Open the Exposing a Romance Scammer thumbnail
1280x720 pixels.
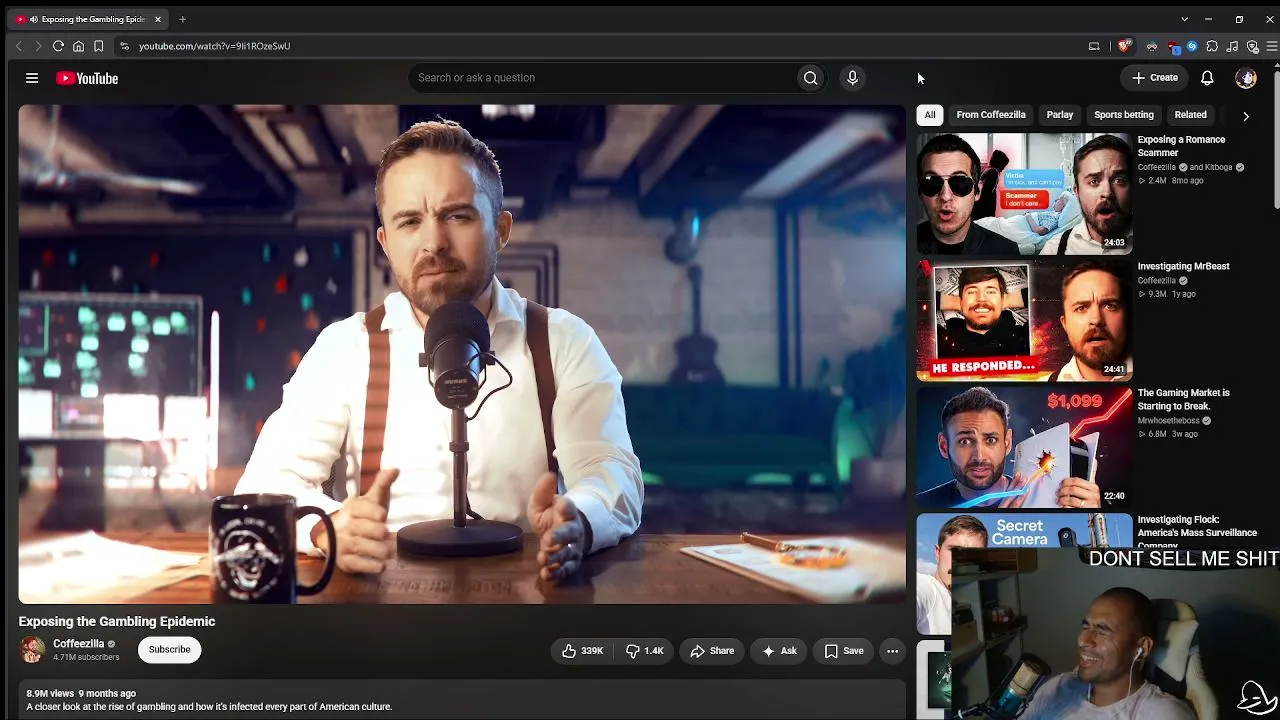click(x=1024, y=194)
